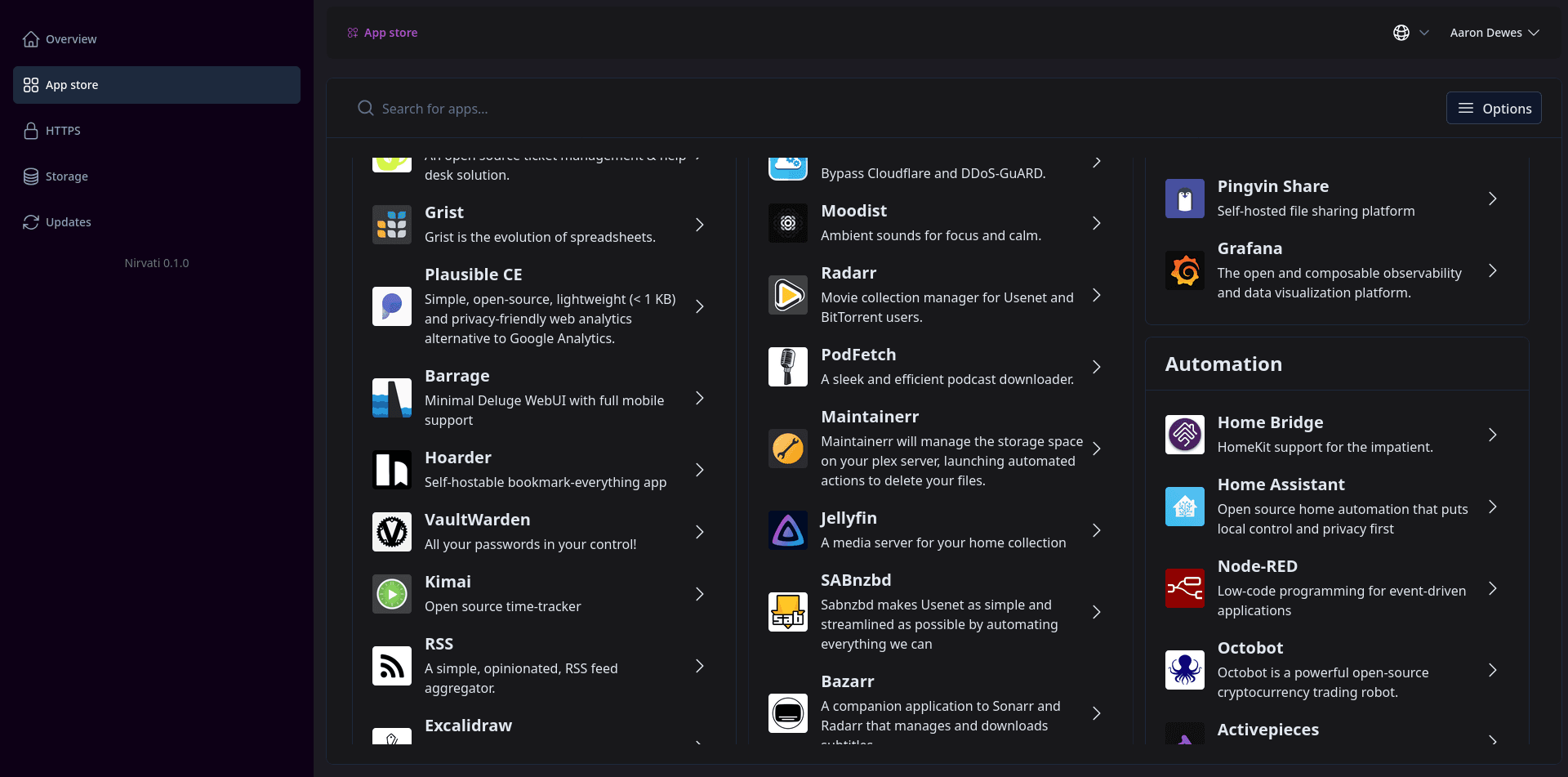Click the Octobot octopus icon
1568x777 pixels.
pos(1184,670)
